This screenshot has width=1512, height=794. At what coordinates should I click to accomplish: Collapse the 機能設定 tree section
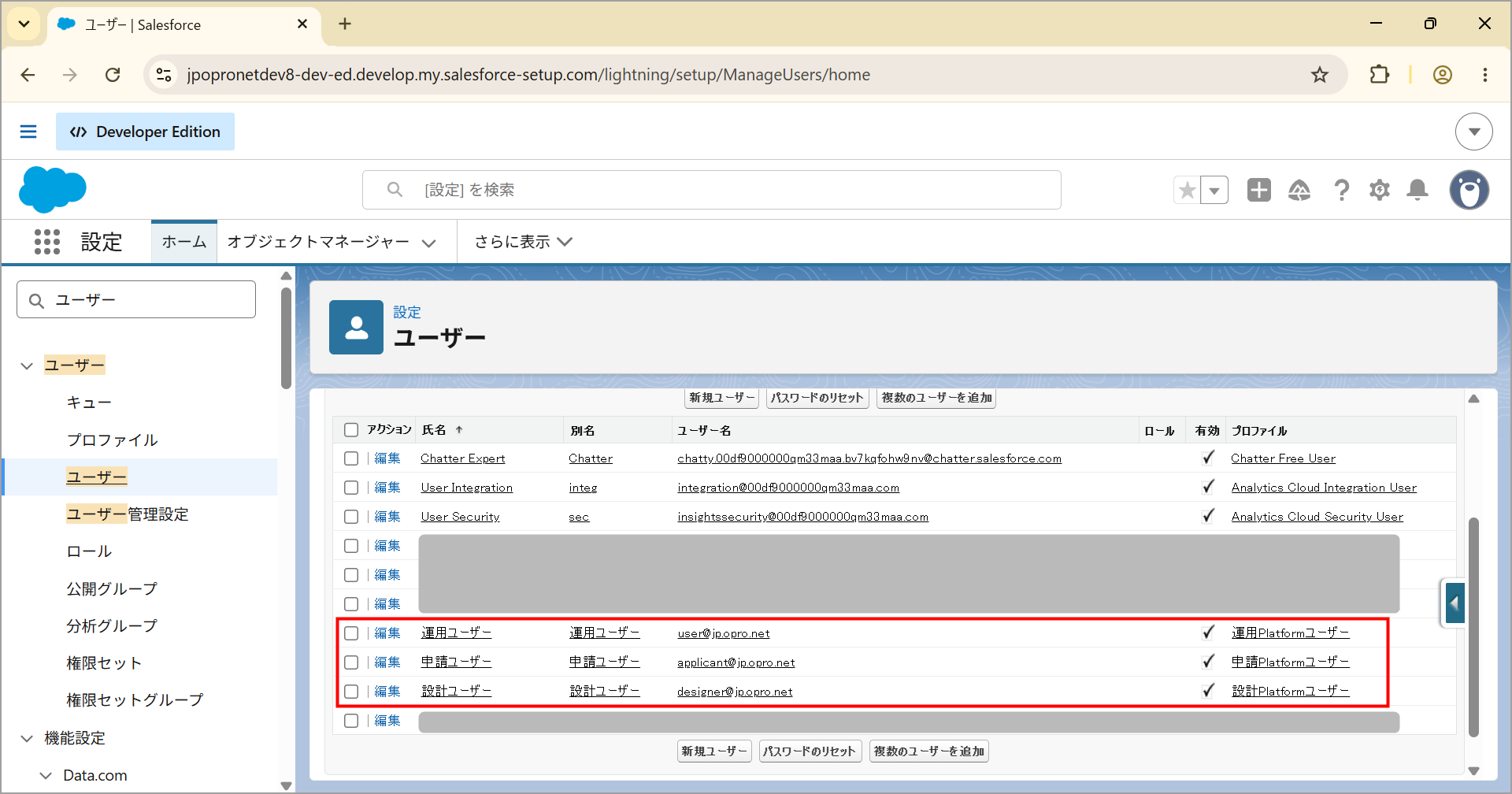[x=27, y=738]
